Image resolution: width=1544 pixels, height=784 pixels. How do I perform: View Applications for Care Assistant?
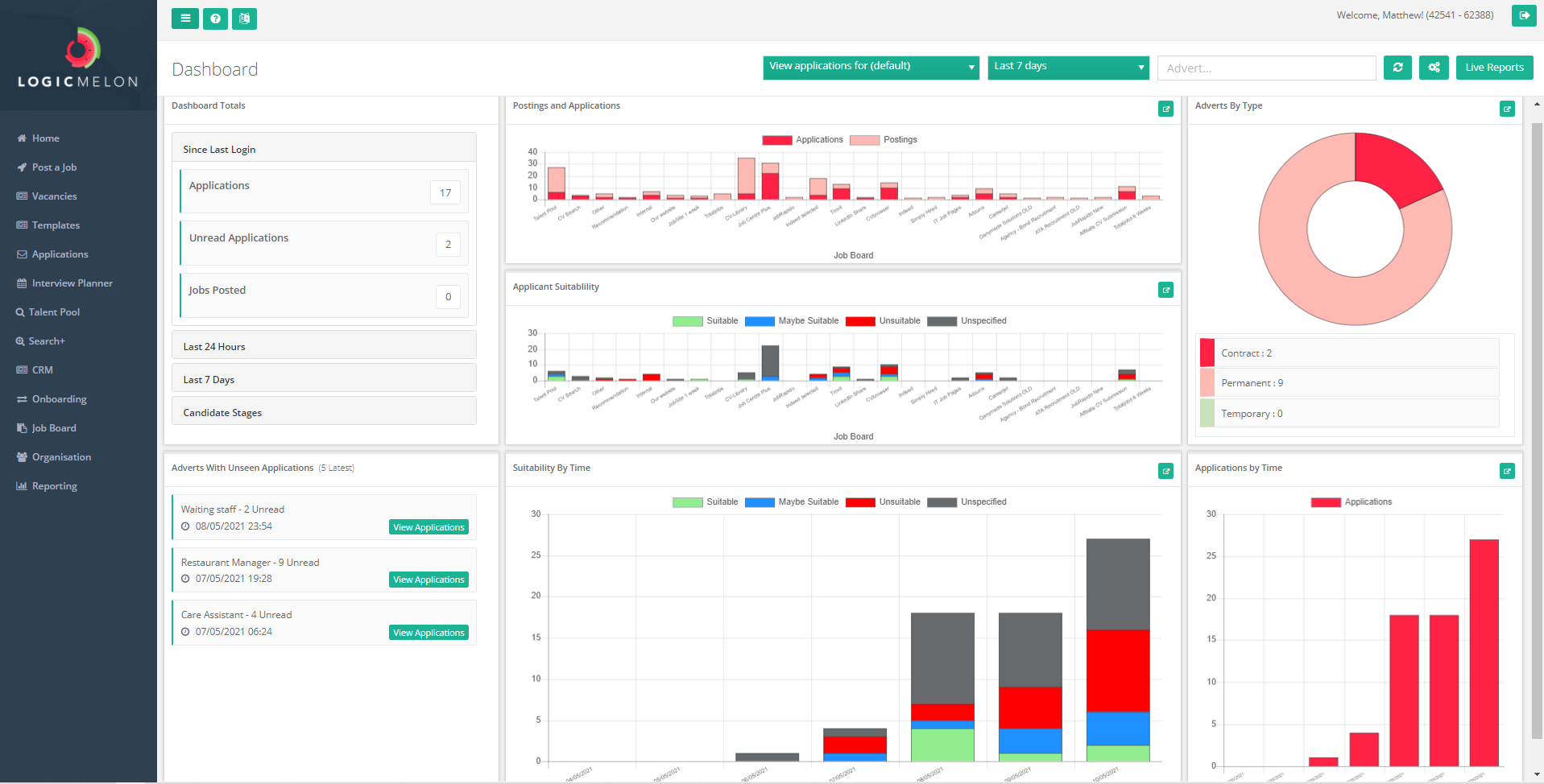pyautogui.click(x=429, y=633)
